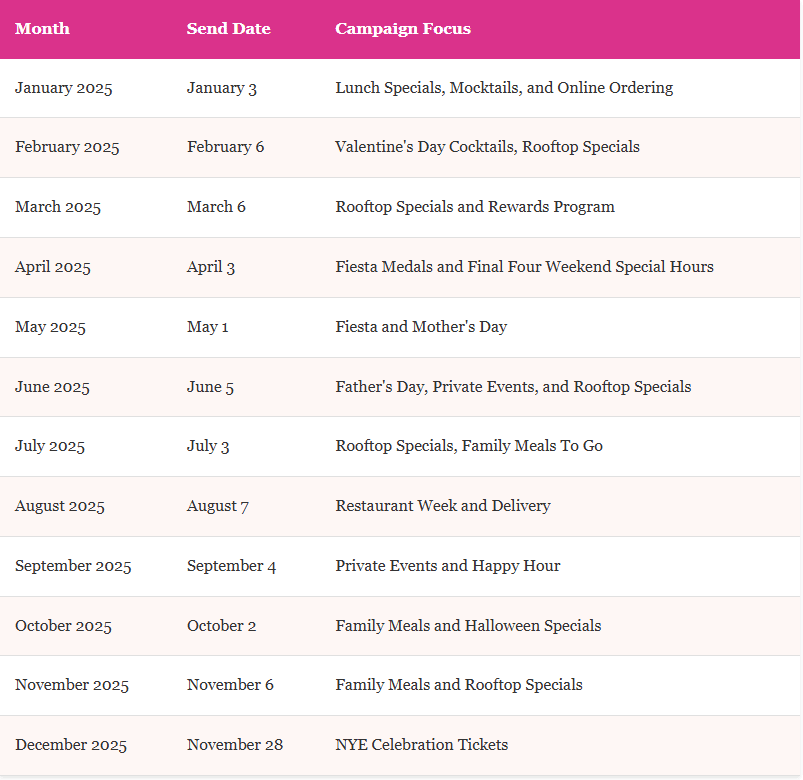Select the April 2025 row month
The height and width of the screenshot is (780, 803).
(x=53, y=267)
